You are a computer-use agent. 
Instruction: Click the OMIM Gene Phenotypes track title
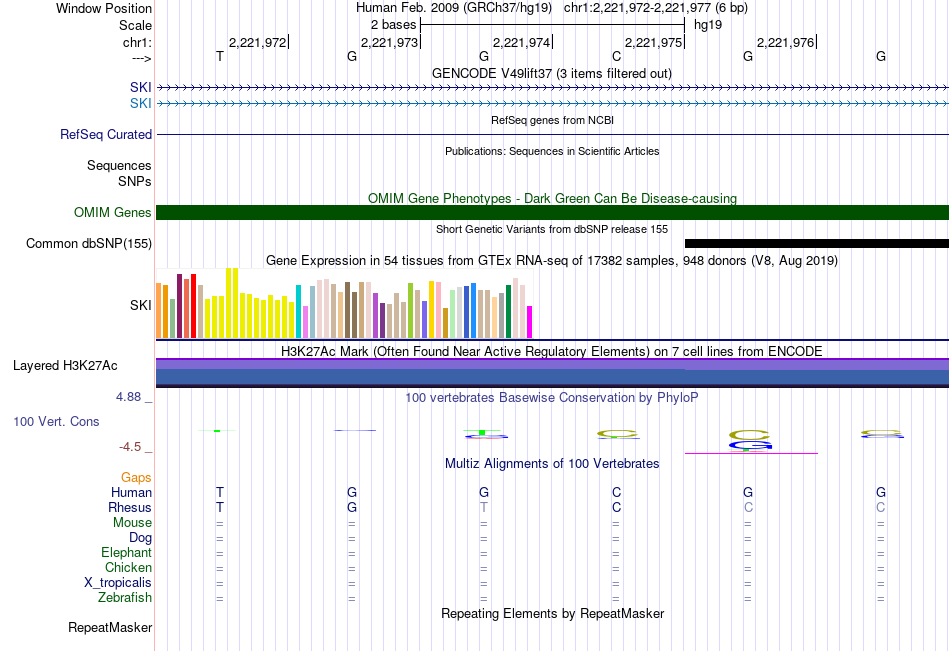[553, 198]
